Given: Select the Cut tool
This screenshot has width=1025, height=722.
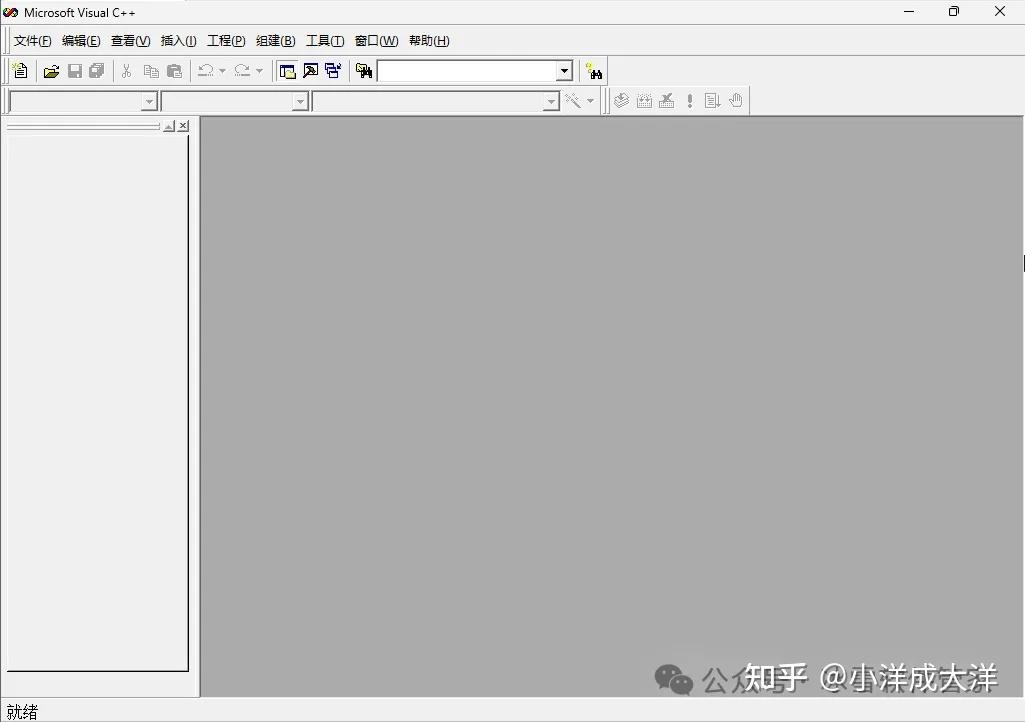Looking at the screenshot, I should point(127,70).
